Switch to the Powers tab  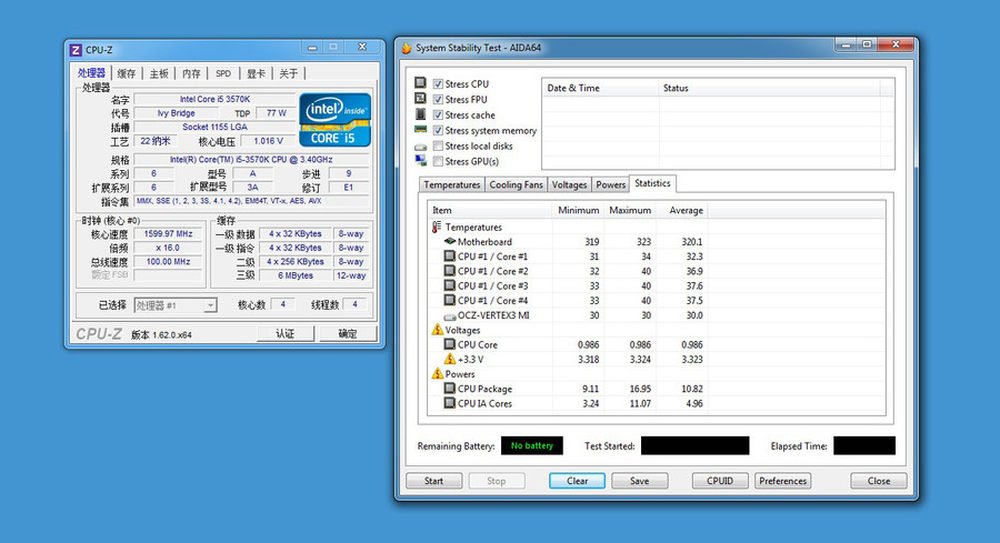(x=610, y=184)
